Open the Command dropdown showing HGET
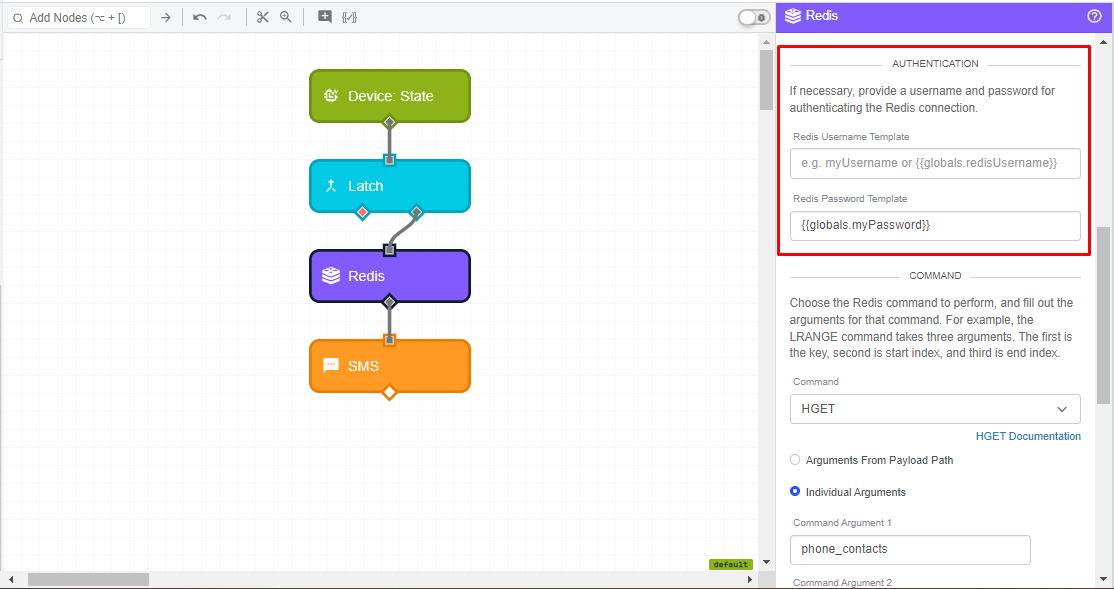The height and width of the screenshot is (589, 1114). point(935,409)
